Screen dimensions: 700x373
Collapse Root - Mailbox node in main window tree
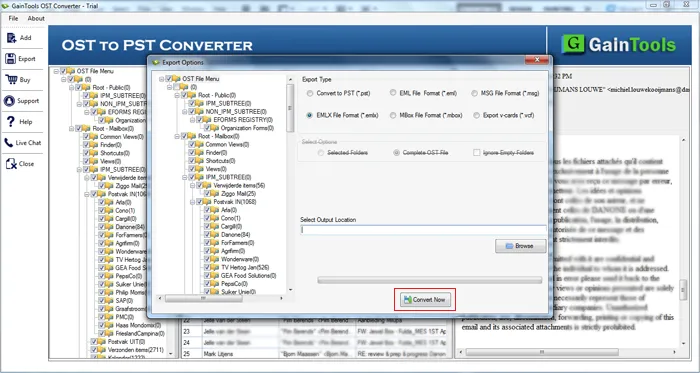pyautogui.click(x=71, y=128)
